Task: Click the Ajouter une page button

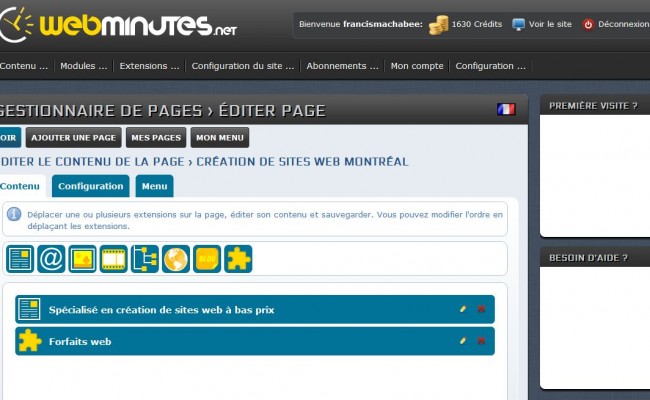Action: coord(73,138)
